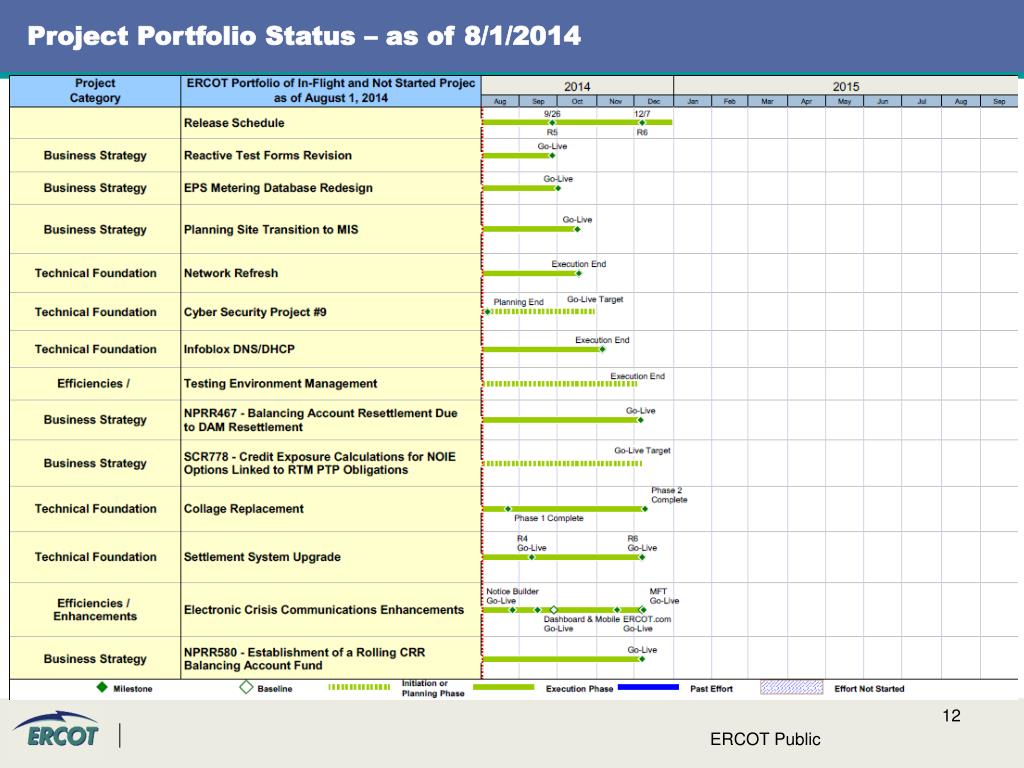Click Notice Builder Go-Live milestone
The image size is (1024, 768).
pos(513,610)
